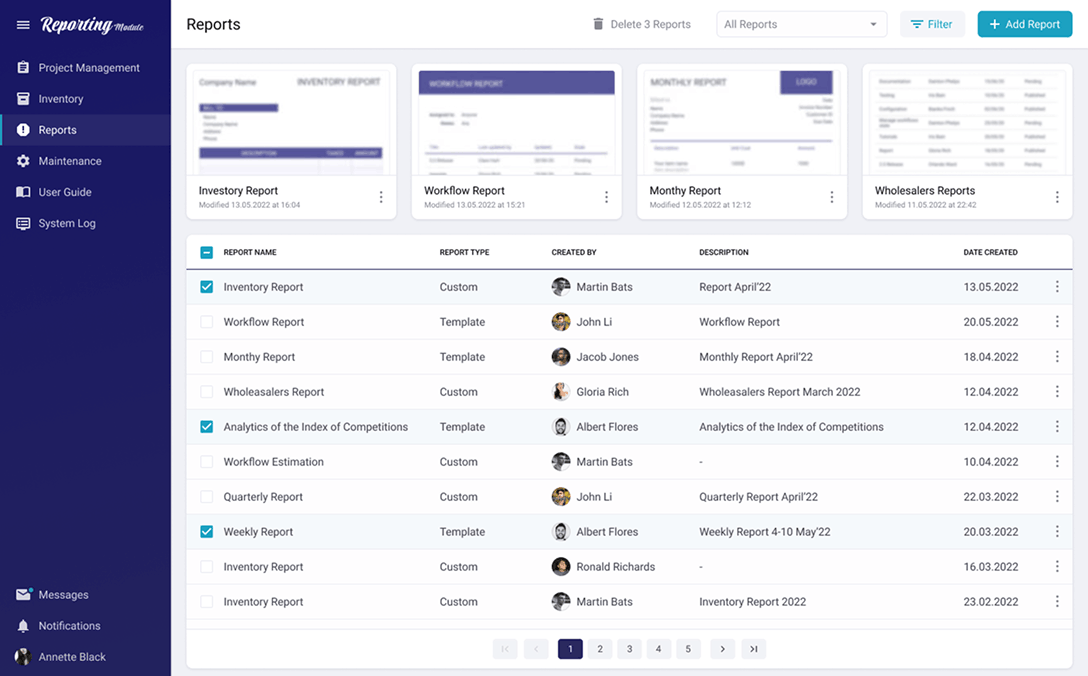Open the Maintenance section
This screenshot has height=676, width=1088.
click(x=72, y=160)
